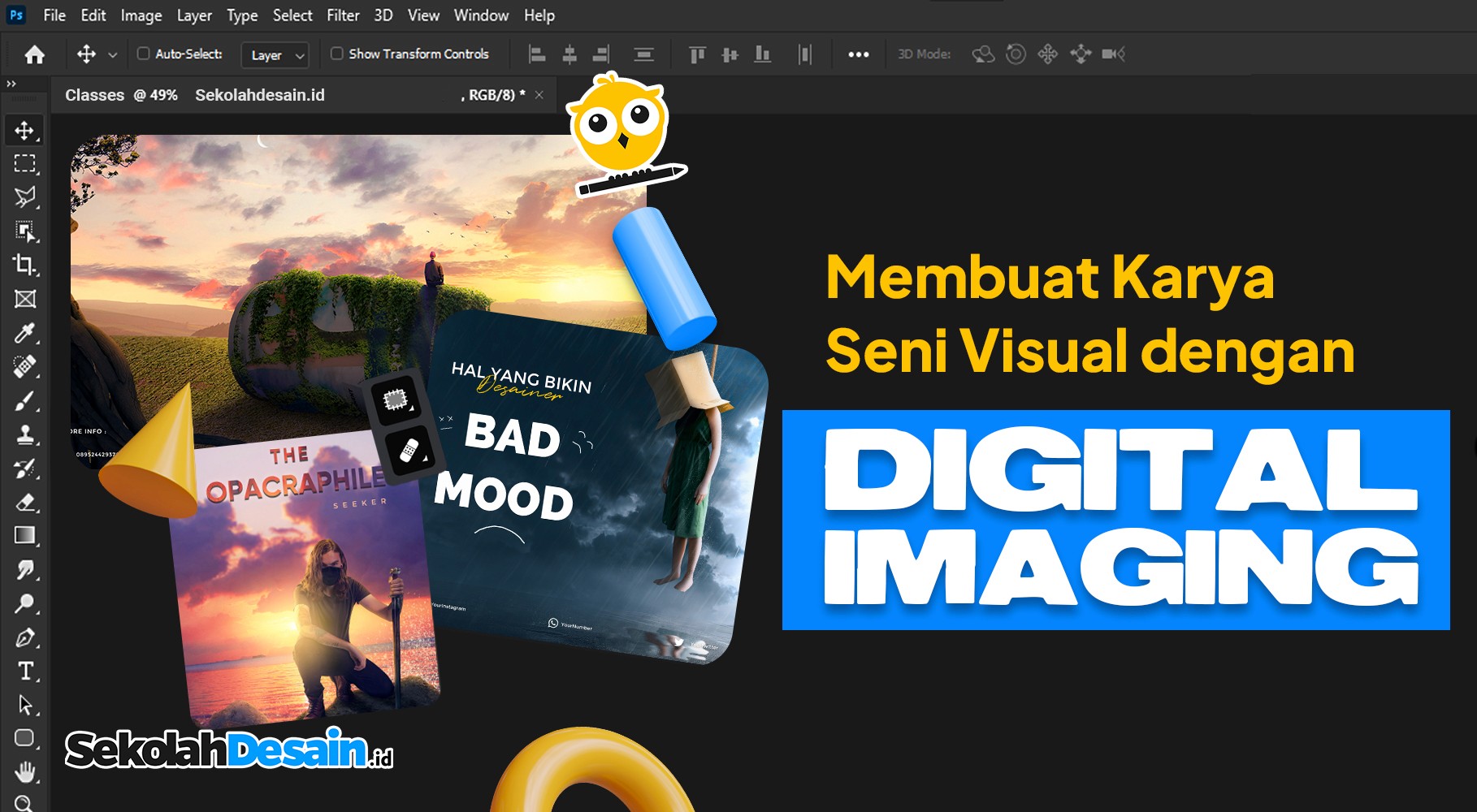Screen dimensions: 1477x812
Task: Click the Home icon in options bar
Action: tap(34, 54)
